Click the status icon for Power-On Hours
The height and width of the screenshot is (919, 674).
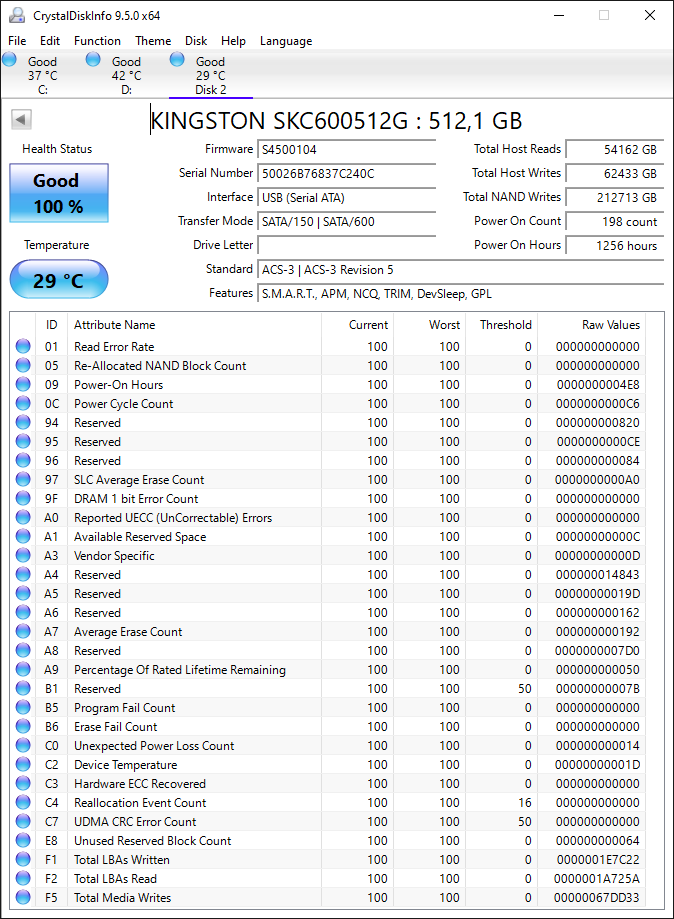[x=23, y=384]
